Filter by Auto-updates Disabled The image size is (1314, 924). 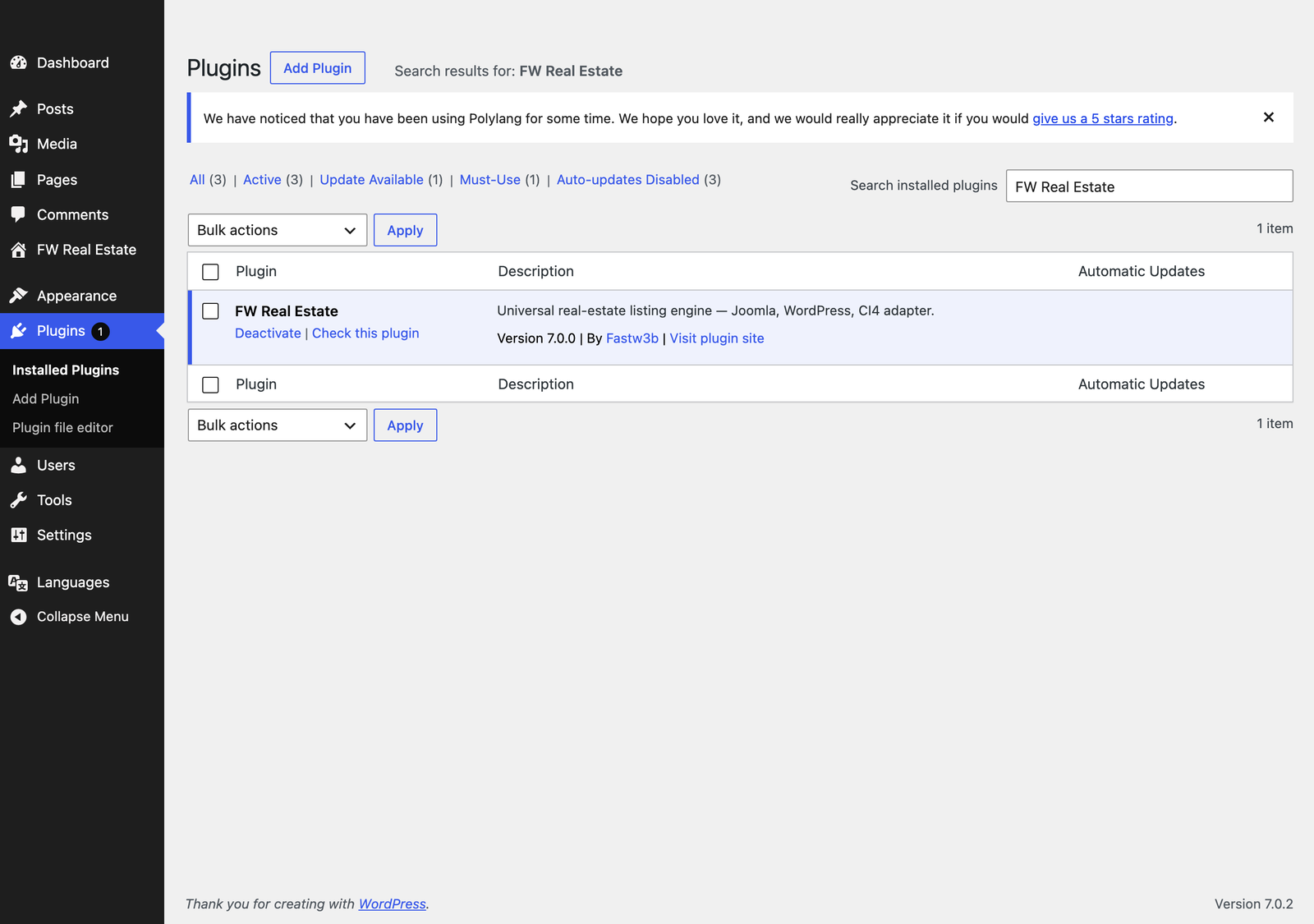point(628,180)
